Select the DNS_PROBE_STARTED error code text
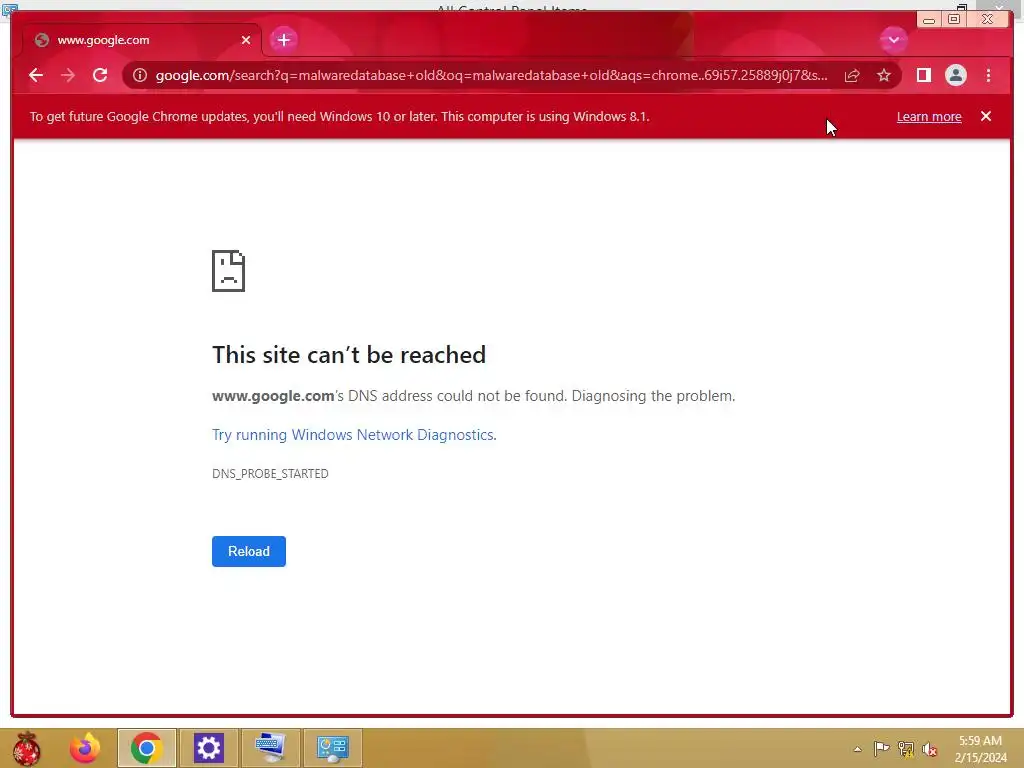Screen dimensions: 1024x768 pos(270,473)
